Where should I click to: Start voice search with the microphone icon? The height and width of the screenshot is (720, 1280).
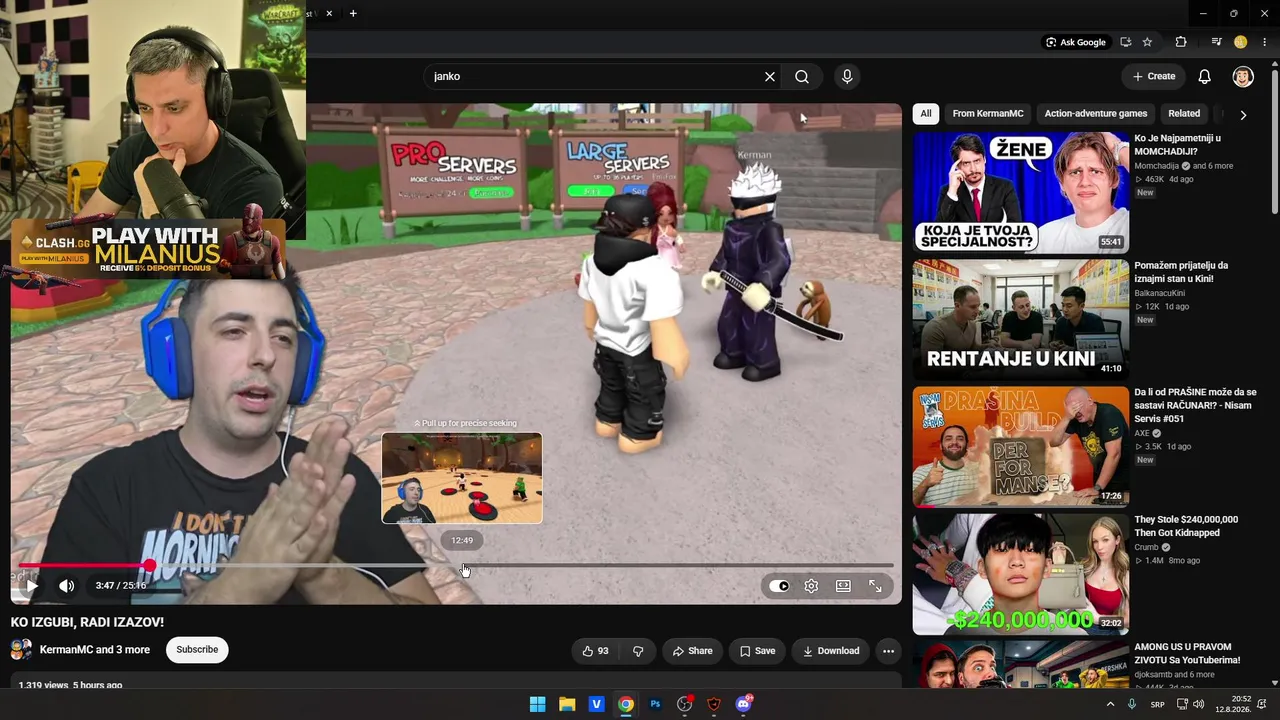pyautogui.click(x=847, y=76)
